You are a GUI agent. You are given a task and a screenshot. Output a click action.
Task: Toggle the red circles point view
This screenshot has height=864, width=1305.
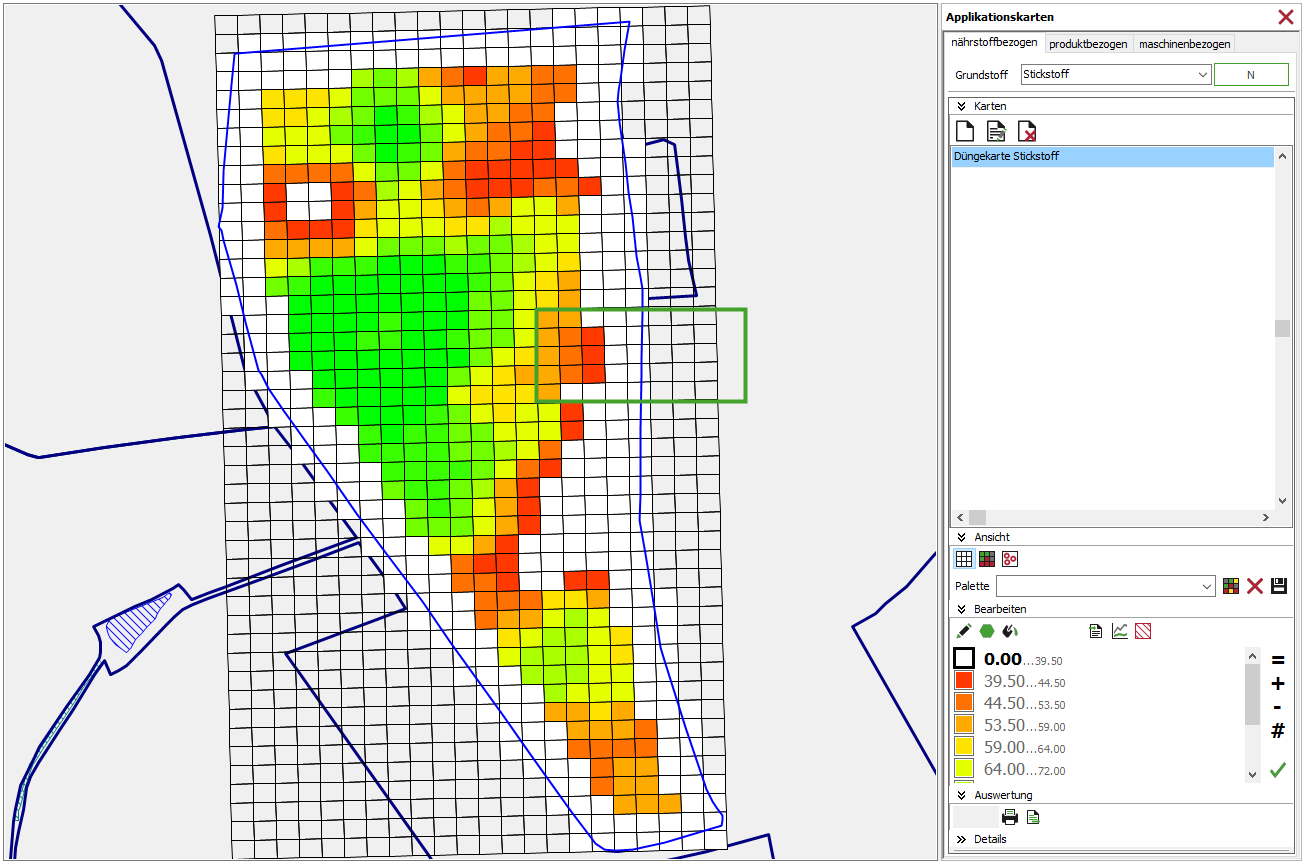(x=1010, y=559)
